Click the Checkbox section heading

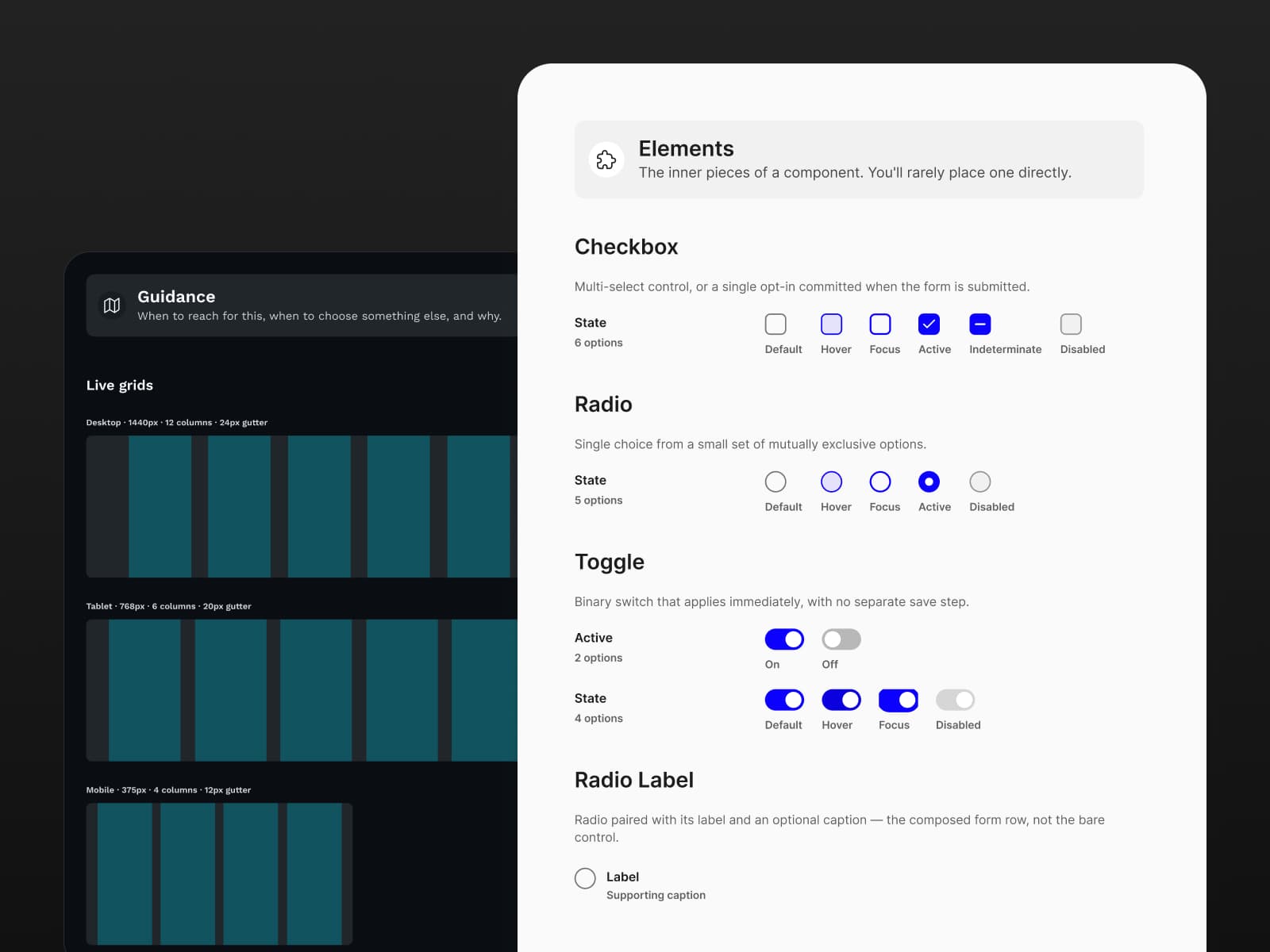point(626,247)
